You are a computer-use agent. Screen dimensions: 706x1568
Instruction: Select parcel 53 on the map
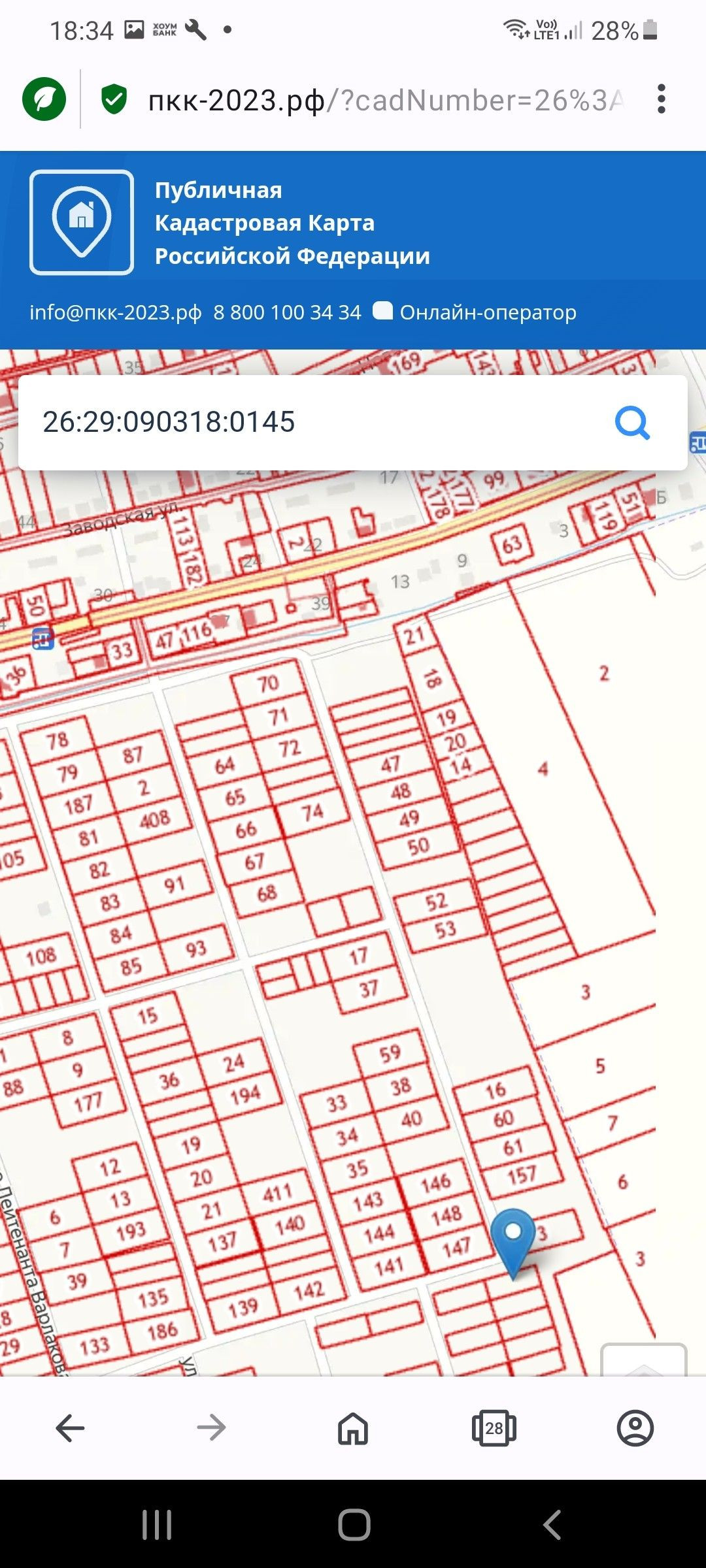(445, 929)
